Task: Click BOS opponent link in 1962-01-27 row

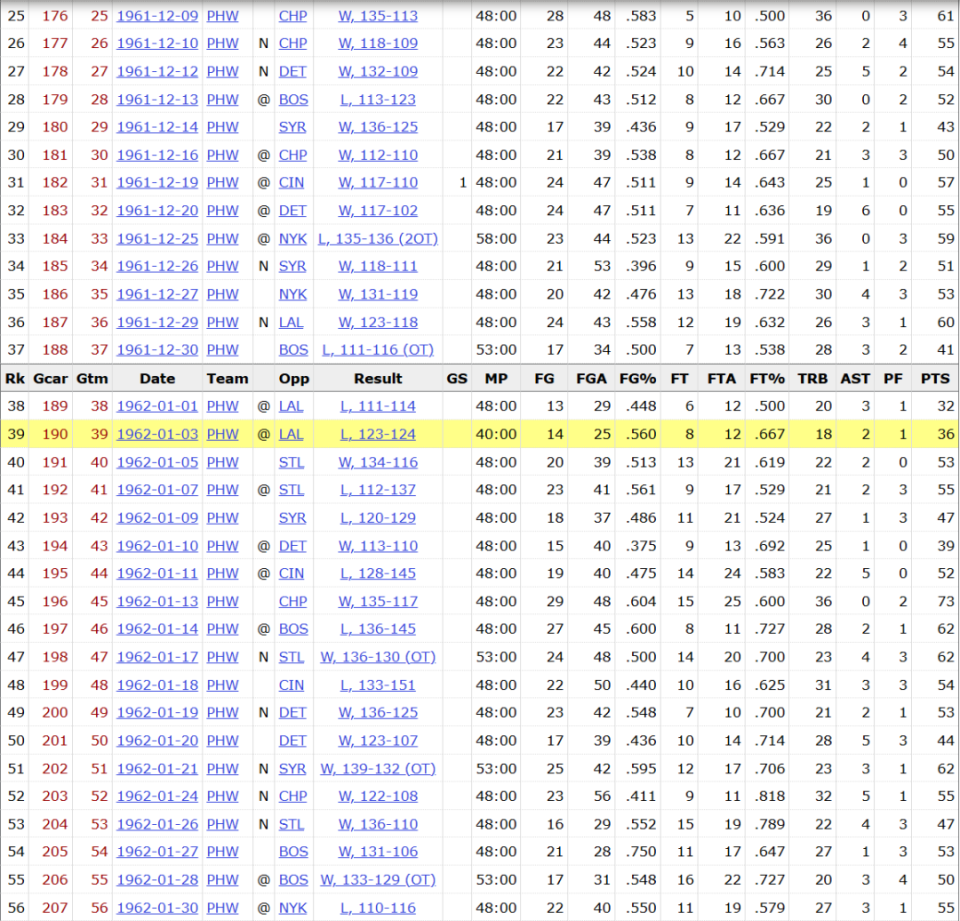Action: point(293,852)
